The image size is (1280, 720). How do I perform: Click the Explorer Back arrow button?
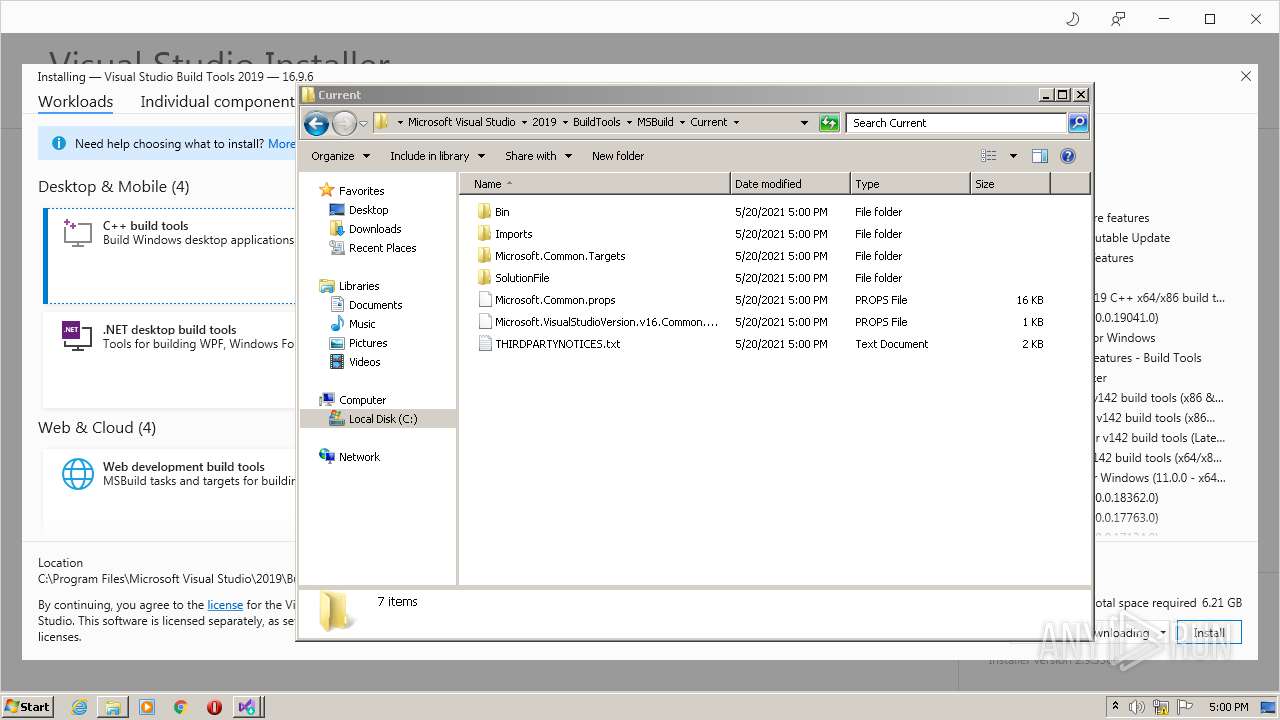point(316,123)
